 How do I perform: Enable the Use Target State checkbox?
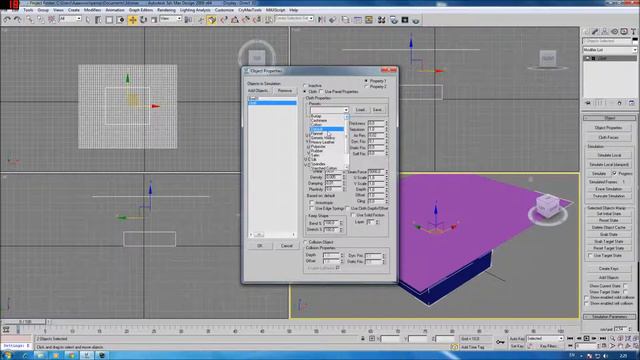[590, 256]
